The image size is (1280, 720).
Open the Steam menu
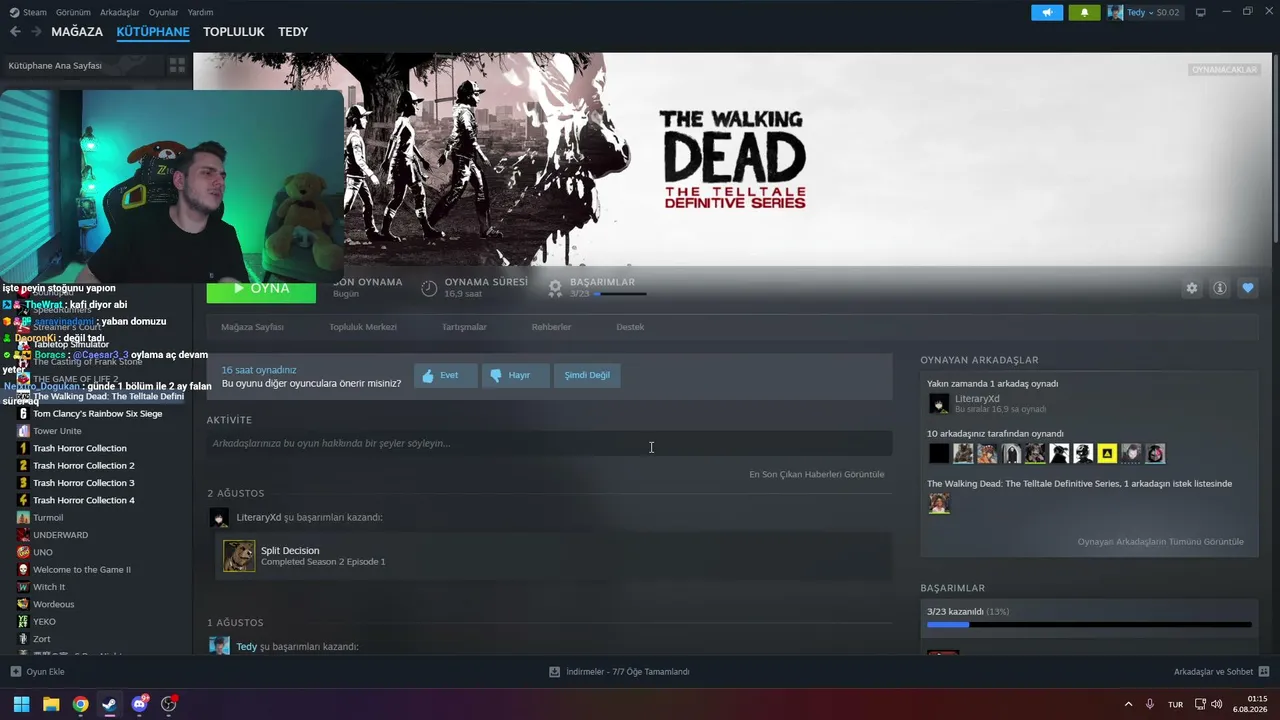pos(28,12)
